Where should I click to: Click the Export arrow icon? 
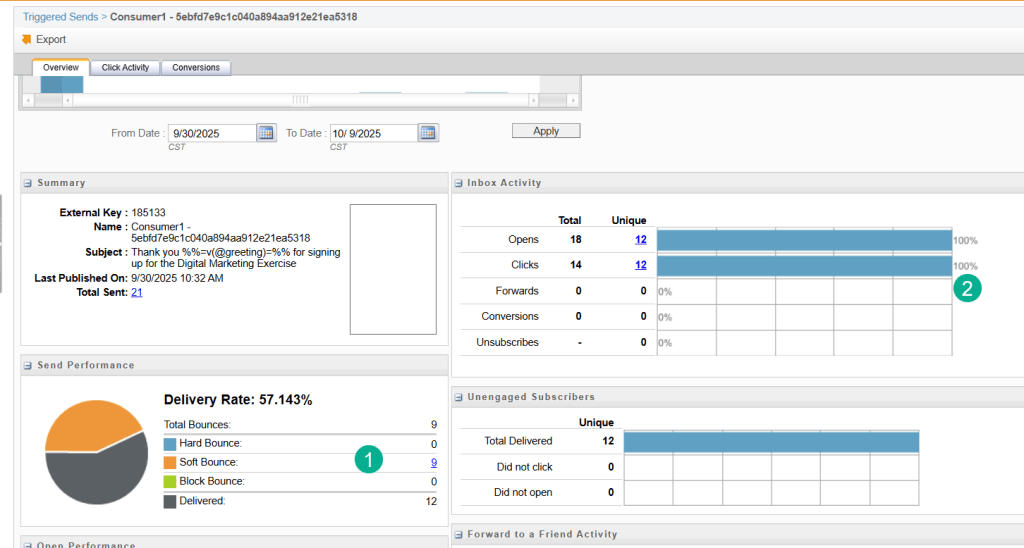coord(26,40)
